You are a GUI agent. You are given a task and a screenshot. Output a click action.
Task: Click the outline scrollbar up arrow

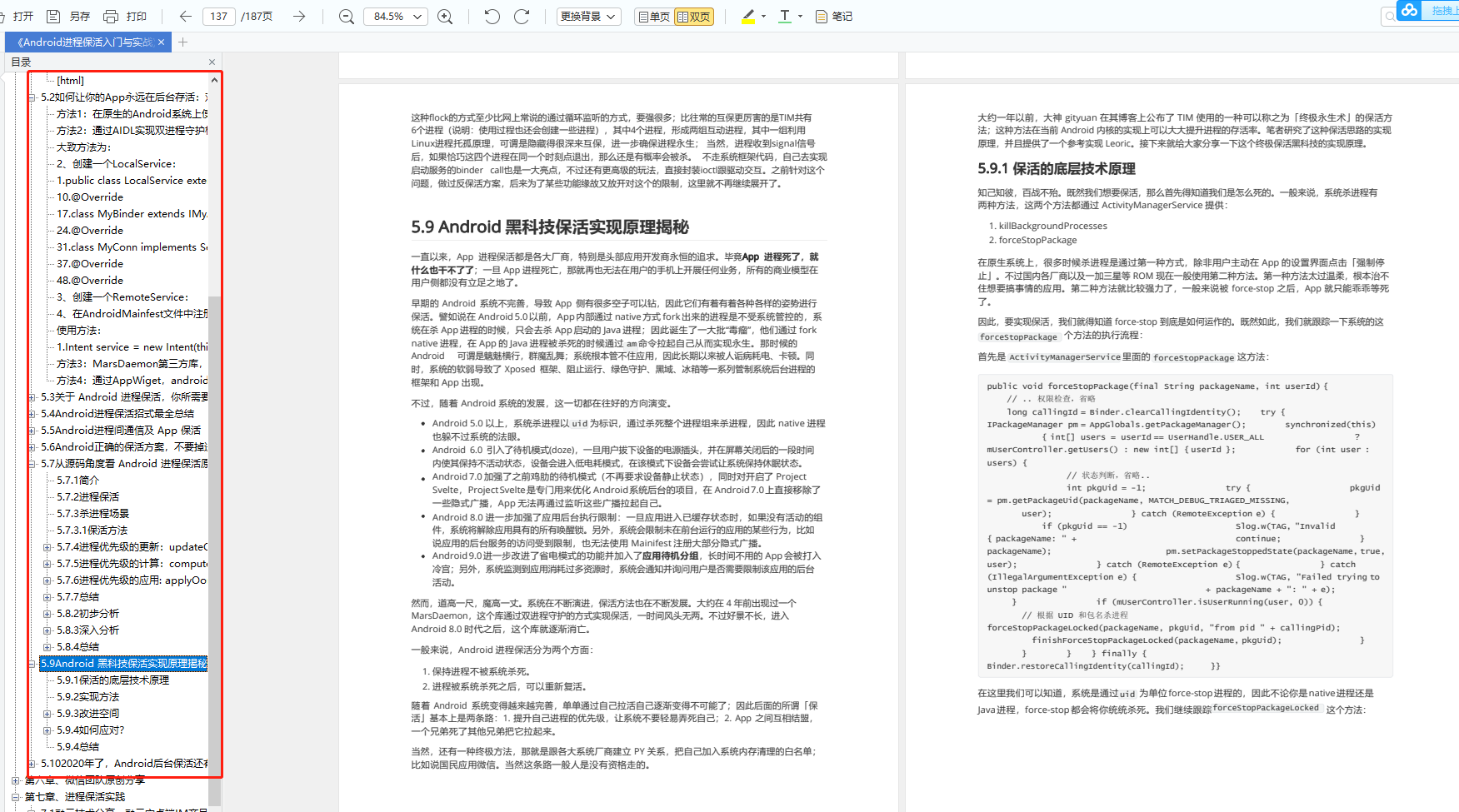click(x=214, y=80)
